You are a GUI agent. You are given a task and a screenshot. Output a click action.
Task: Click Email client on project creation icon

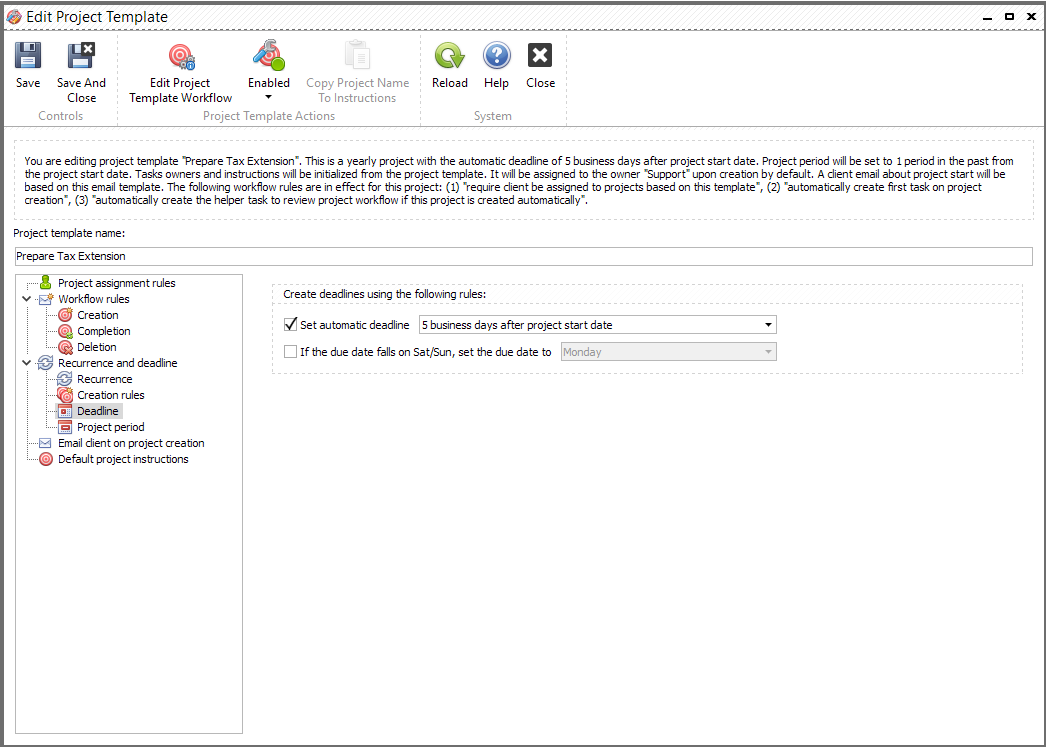pos(45,443)
